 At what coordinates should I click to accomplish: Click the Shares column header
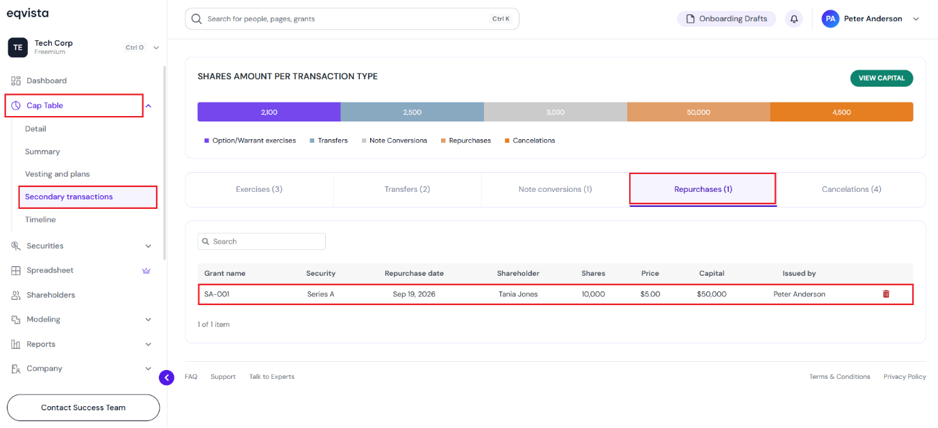click(x=593, y=274)
